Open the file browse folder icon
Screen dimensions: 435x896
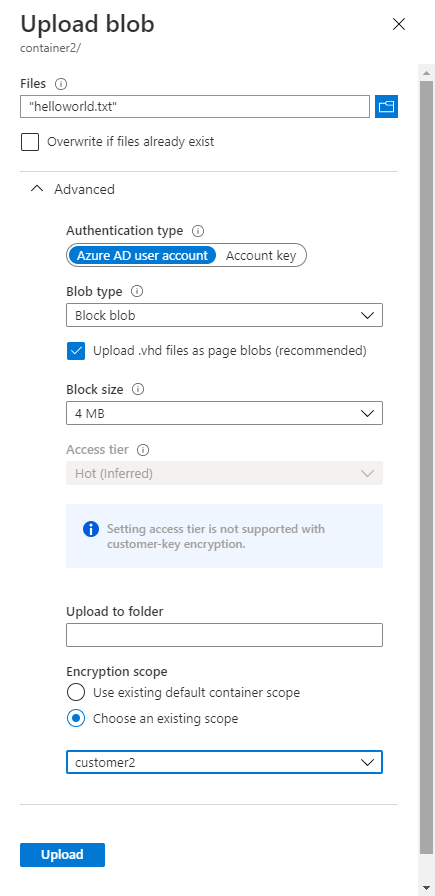[386, 106]
